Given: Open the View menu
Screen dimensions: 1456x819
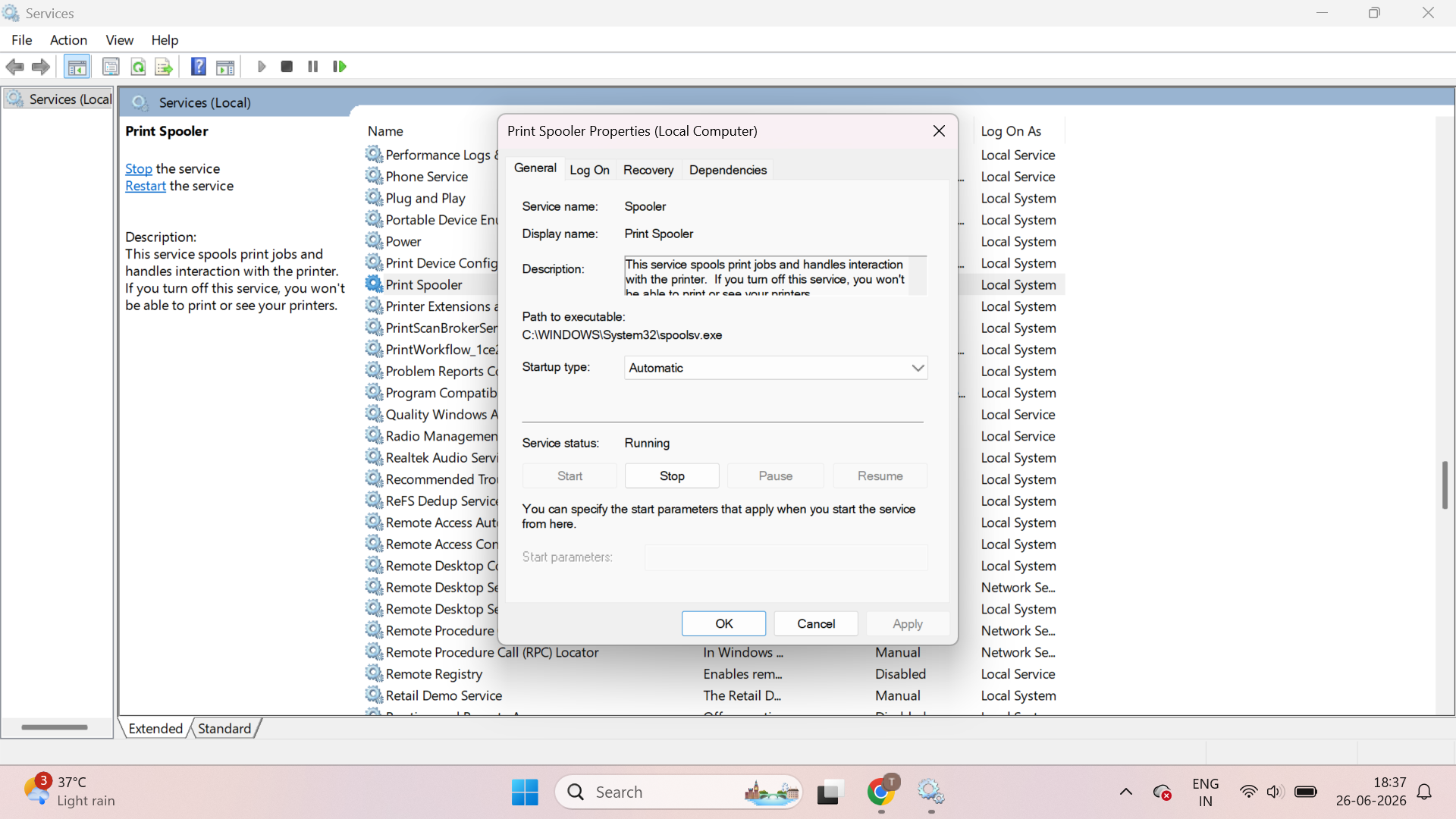Looking at the screenshot, I should pyautogui.click(x=120, y=40).
